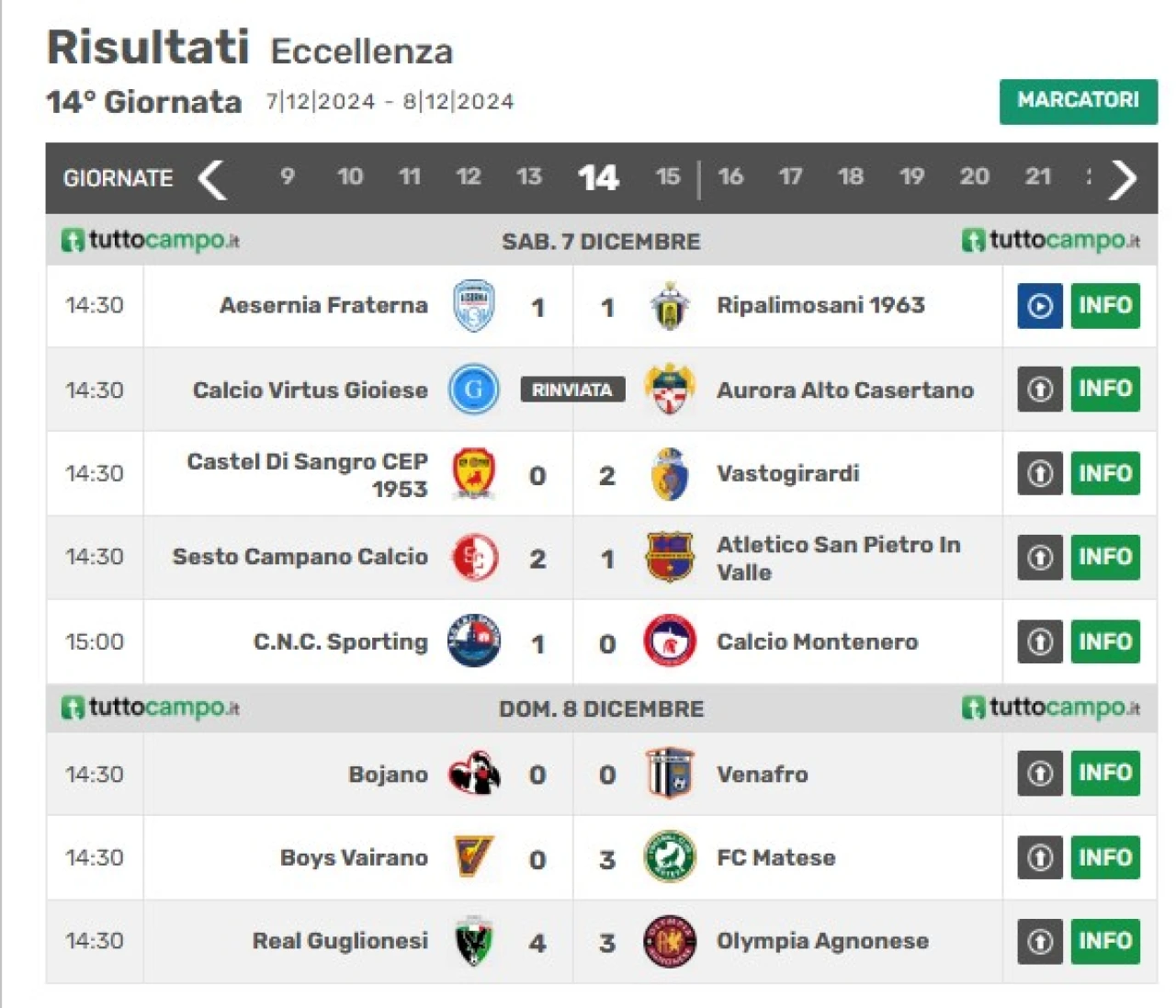Open INFO for Real Guglionesi match
The image size is (1176, 1008).
pos(1105,941)
